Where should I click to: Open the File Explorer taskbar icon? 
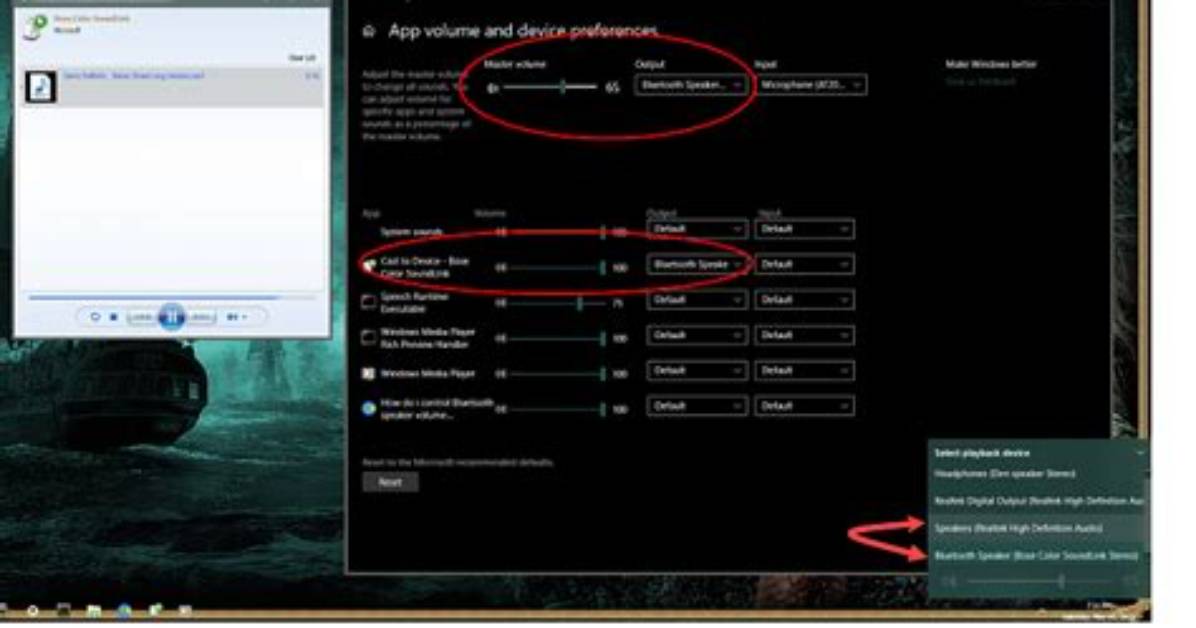(94, 610)
